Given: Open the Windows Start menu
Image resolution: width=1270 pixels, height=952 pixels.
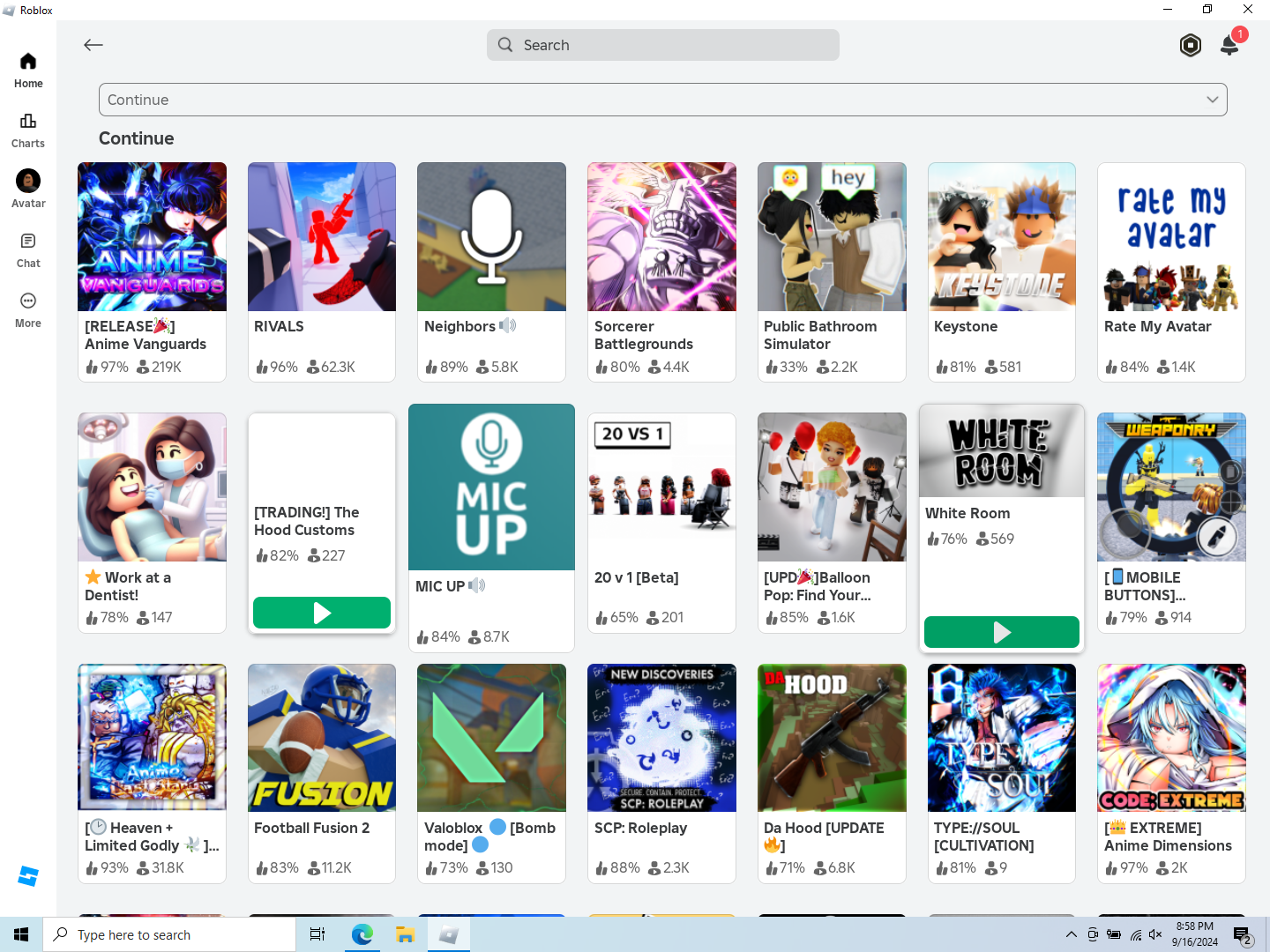Looking at the screenshot, I should 21,934.
